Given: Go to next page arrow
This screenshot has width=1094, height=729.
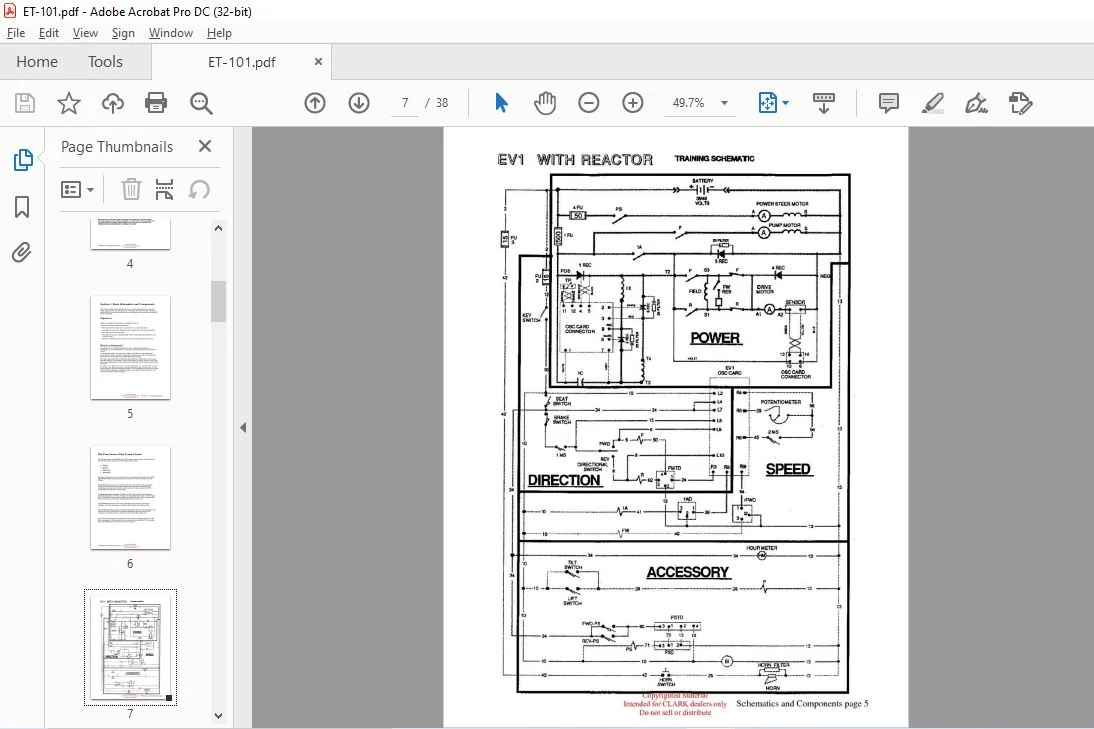Looking at the screenshot, I should [x=359, y=103].
